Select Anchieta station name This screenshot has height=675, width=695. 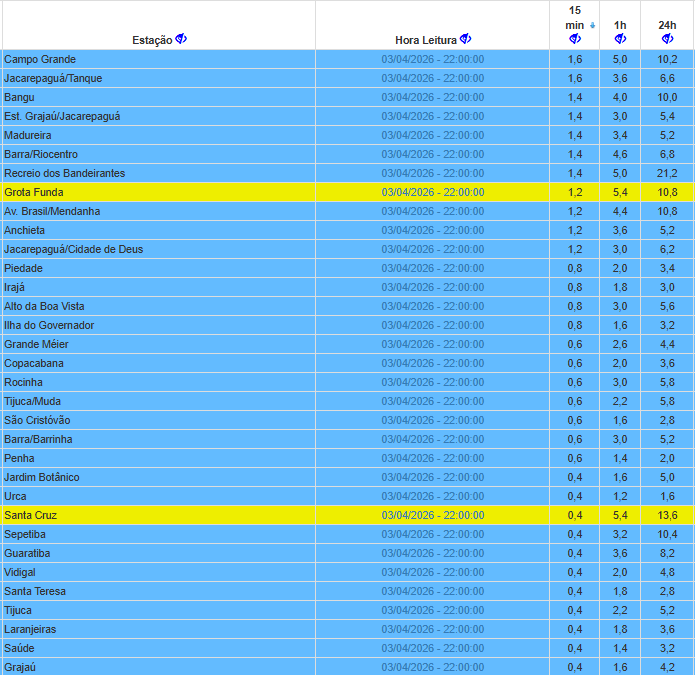[x=24, y=230]
